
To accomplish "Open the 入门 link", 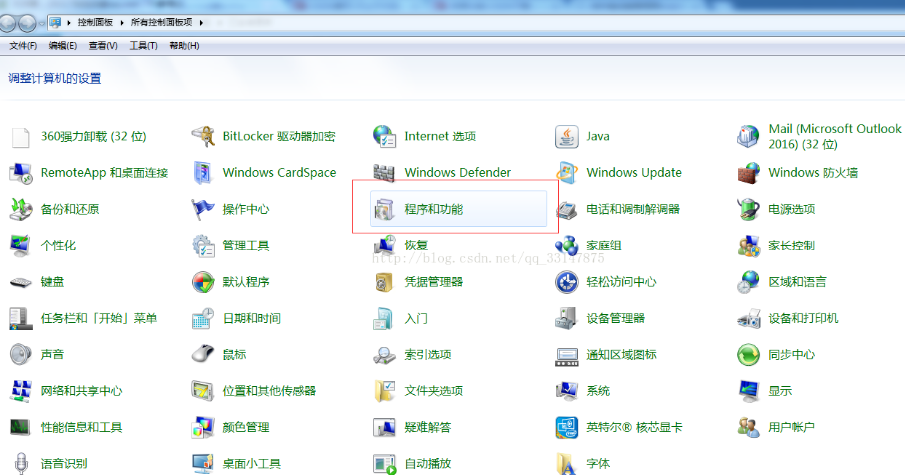I will [x=416, y=319].
